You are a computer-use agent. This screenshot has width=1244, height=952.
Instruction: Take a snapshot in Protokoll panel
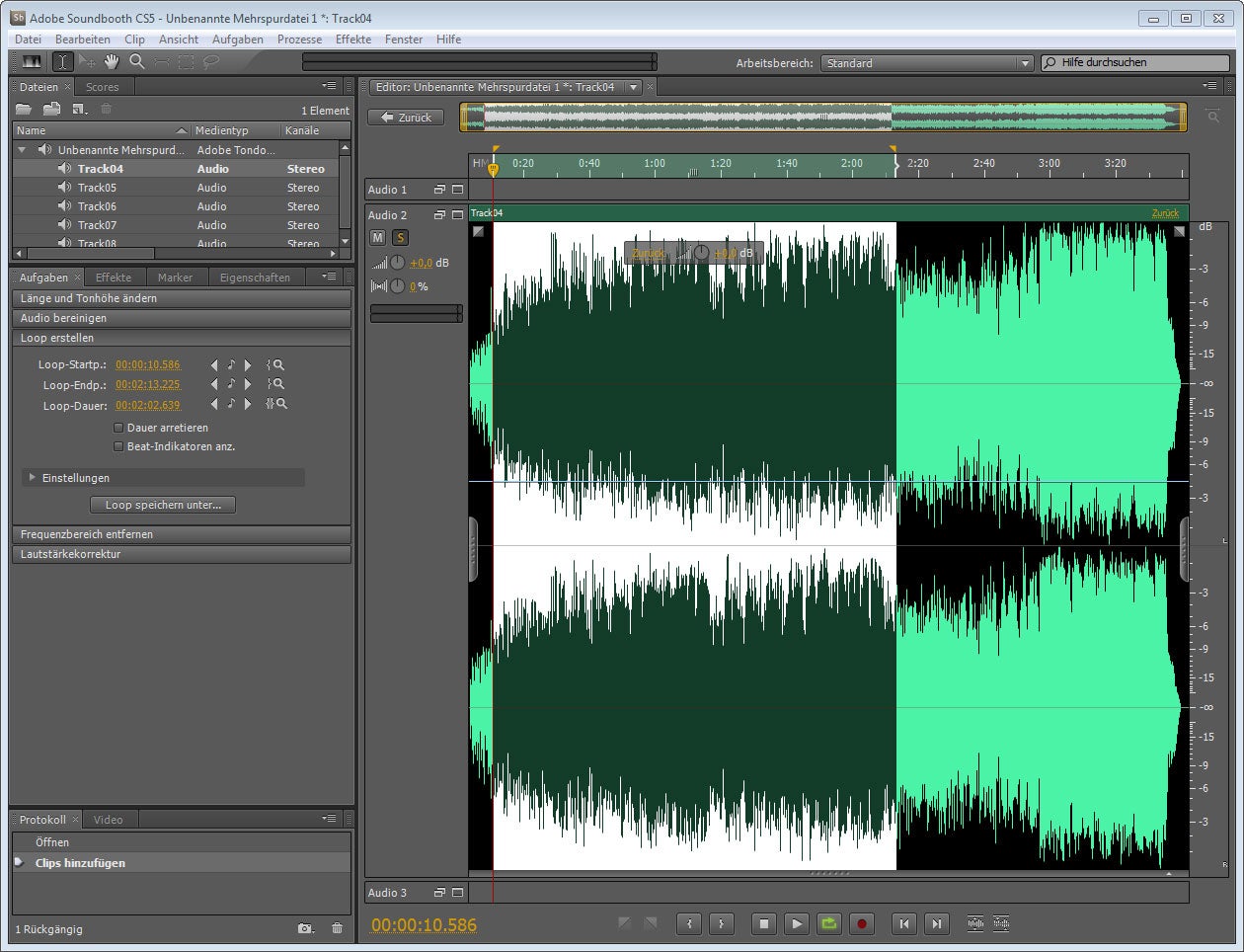(306, 928)
